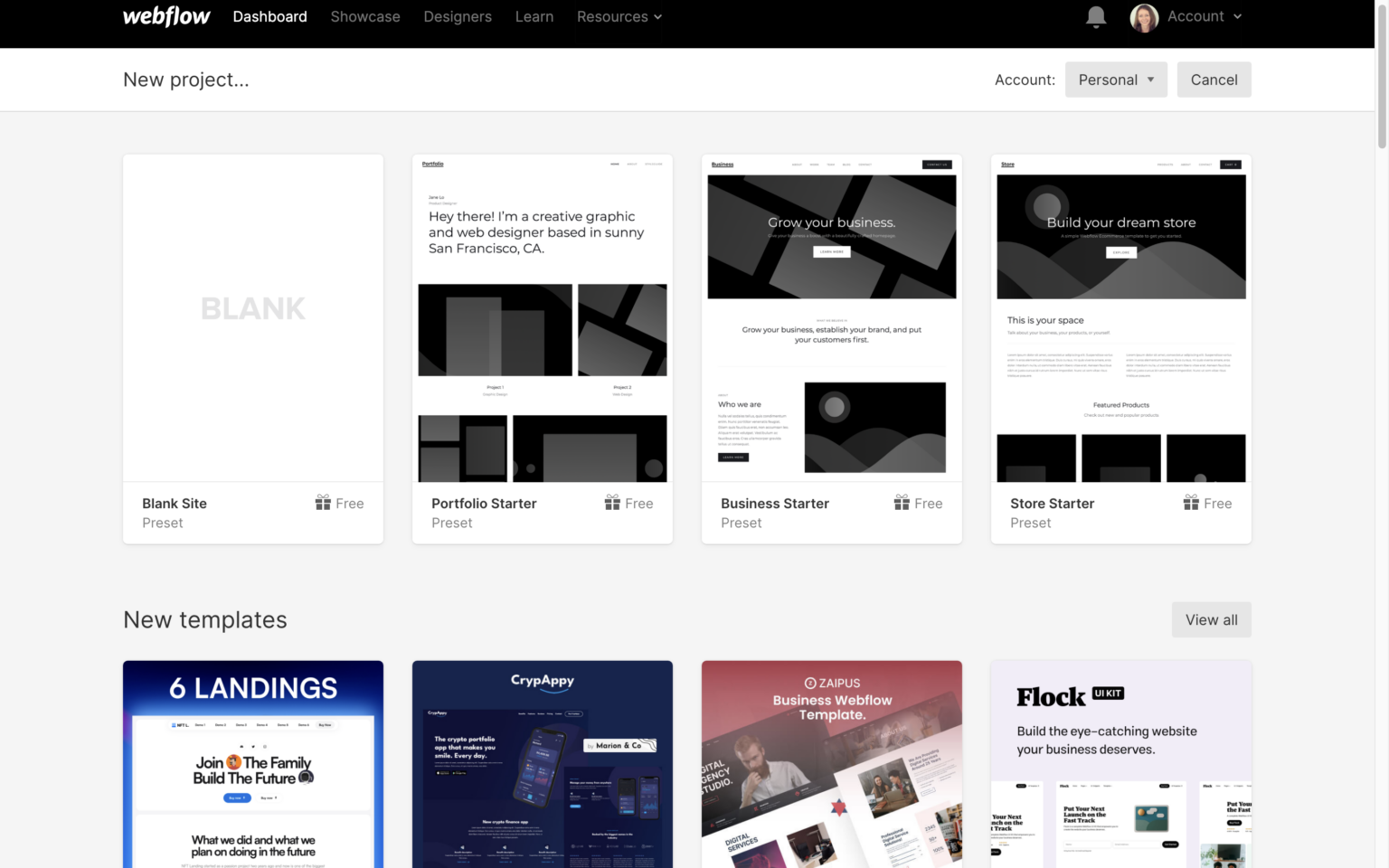1389x868 pixels.
Task: Choose the Portfolio Starter preset
Action: pos(542,316)
